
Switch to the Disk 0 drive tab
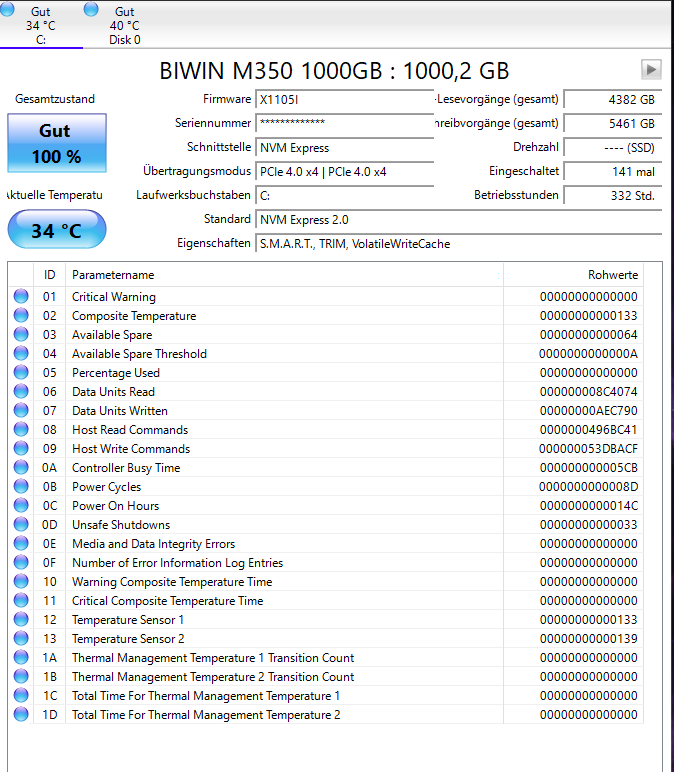(124, 26)
